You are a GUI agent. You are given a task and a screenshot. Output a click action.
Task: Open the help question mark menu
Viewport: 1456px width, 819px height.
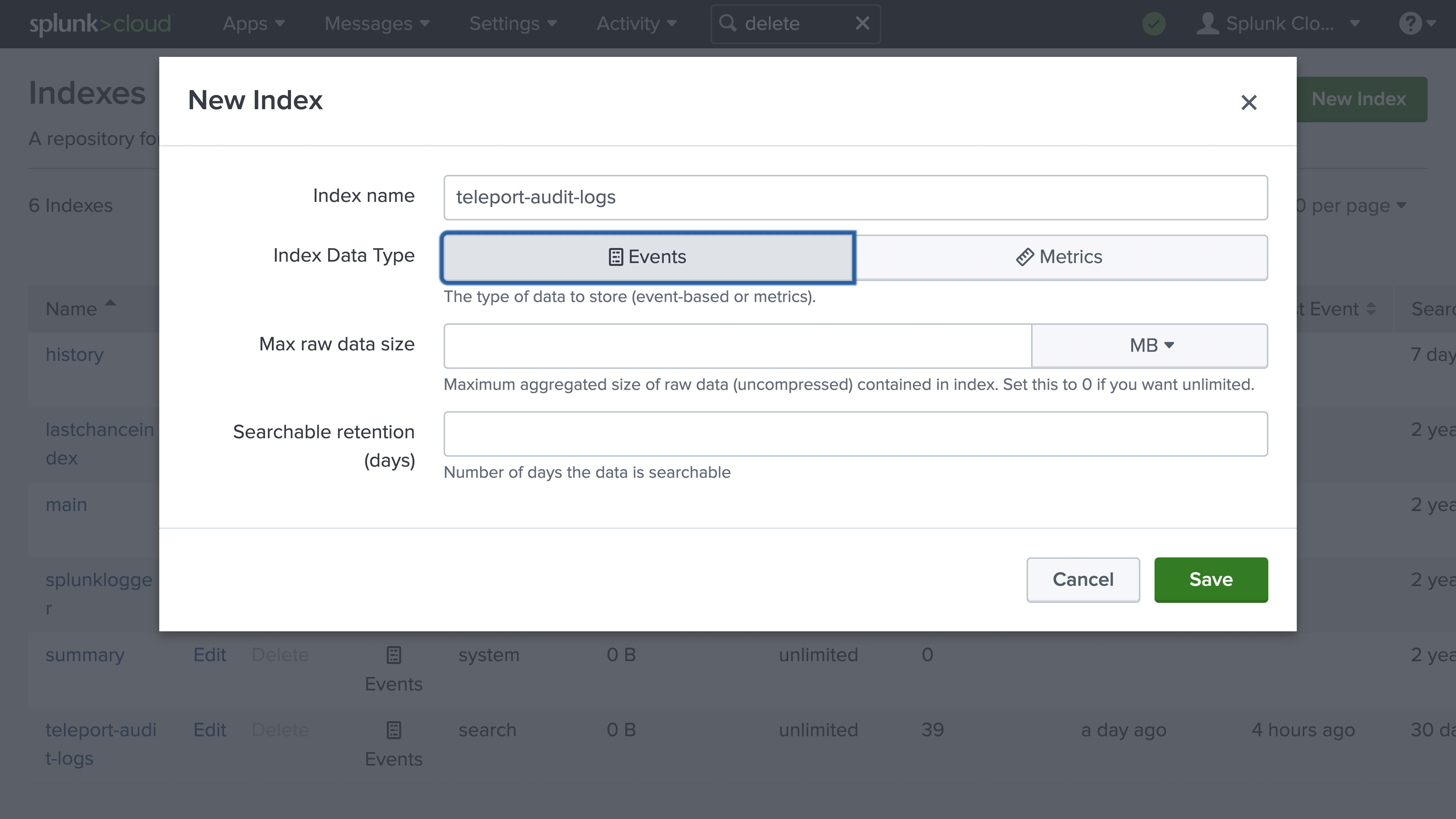[1410, 24]
